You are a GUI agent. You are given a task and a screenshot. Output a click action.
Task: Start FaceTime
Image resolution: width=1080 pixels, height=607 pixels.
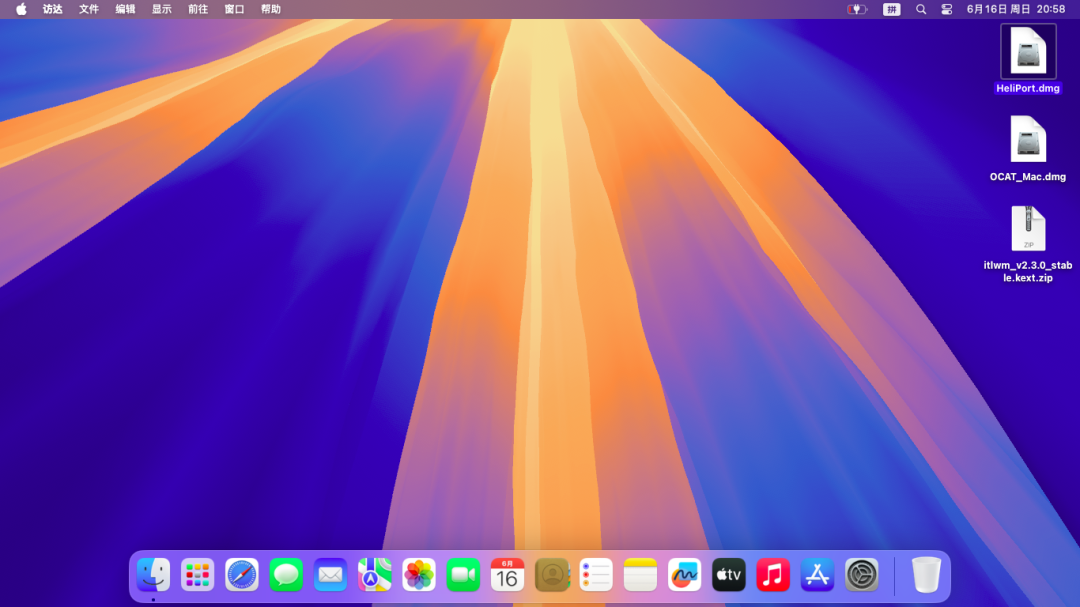pyautogui.click(x=463, y=575)
